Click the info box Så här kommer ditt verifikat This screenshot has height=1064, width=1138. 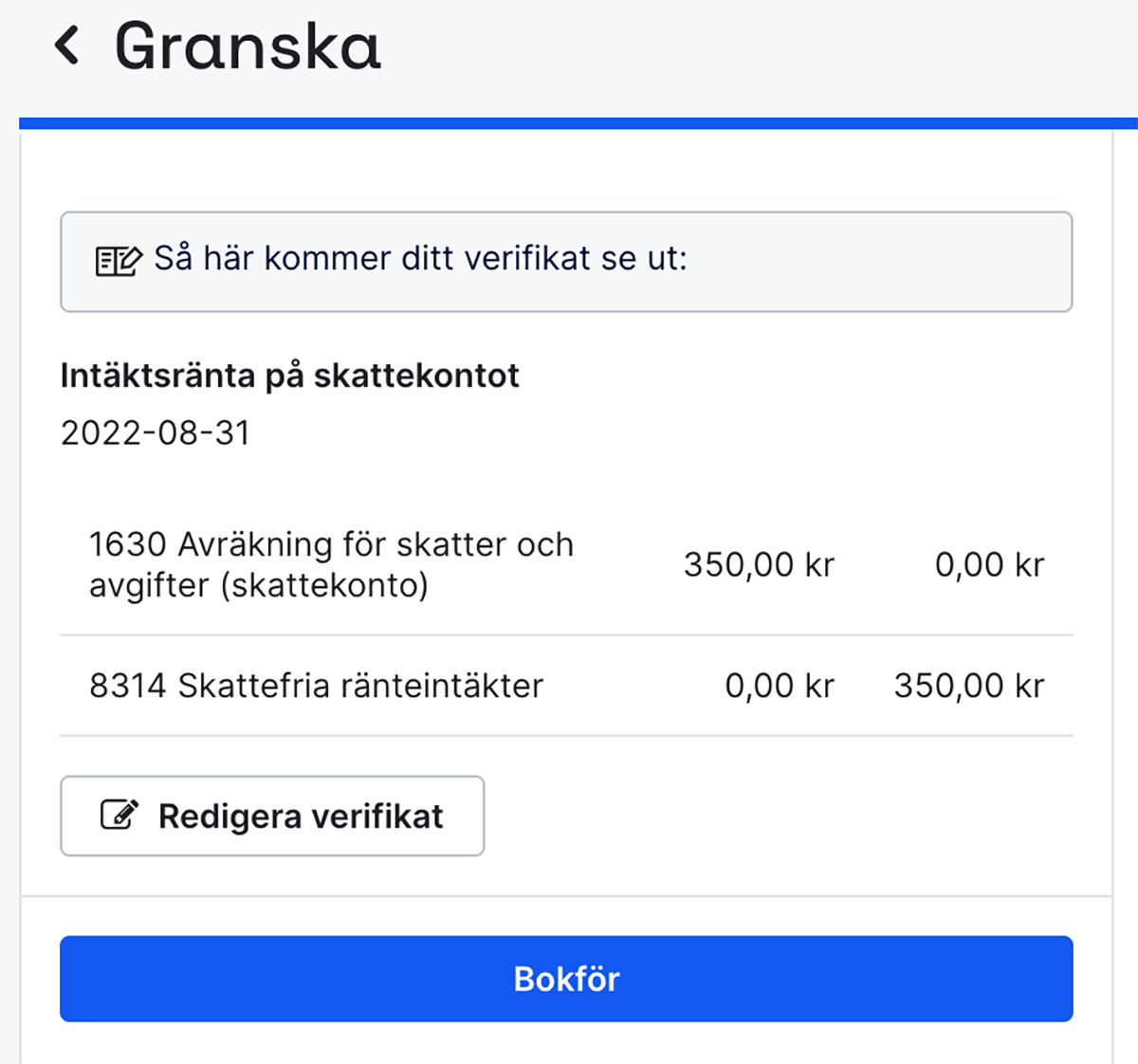click(x=566, y=261)
